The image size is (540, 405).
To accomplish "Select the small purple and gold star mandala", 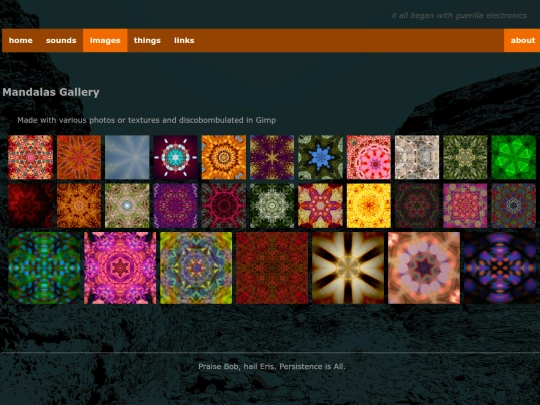I will [272, 157].
